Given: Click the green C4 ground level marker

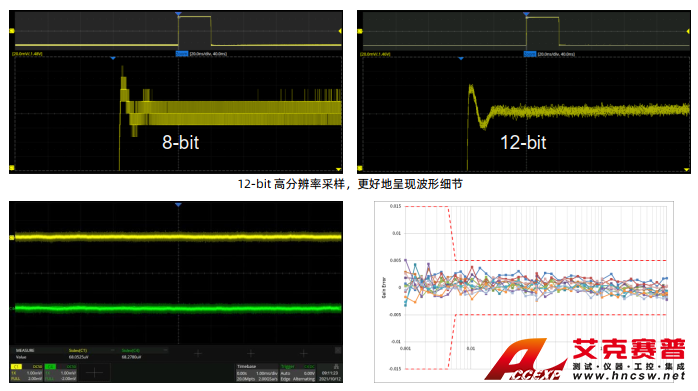Looking at the screenshot, I should tap(12, 308).
